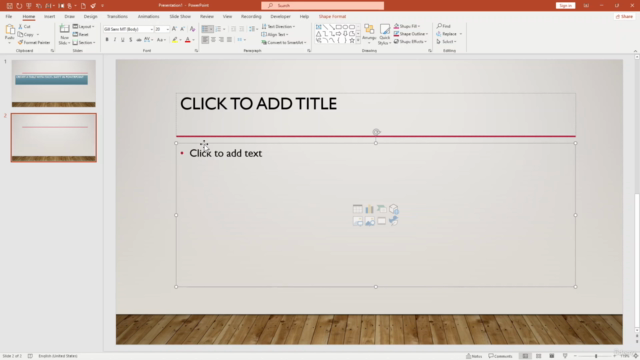The width and height of the screenshot is (640, 360).
Task: Click the Sign in button
Action: tap(565, 5)
